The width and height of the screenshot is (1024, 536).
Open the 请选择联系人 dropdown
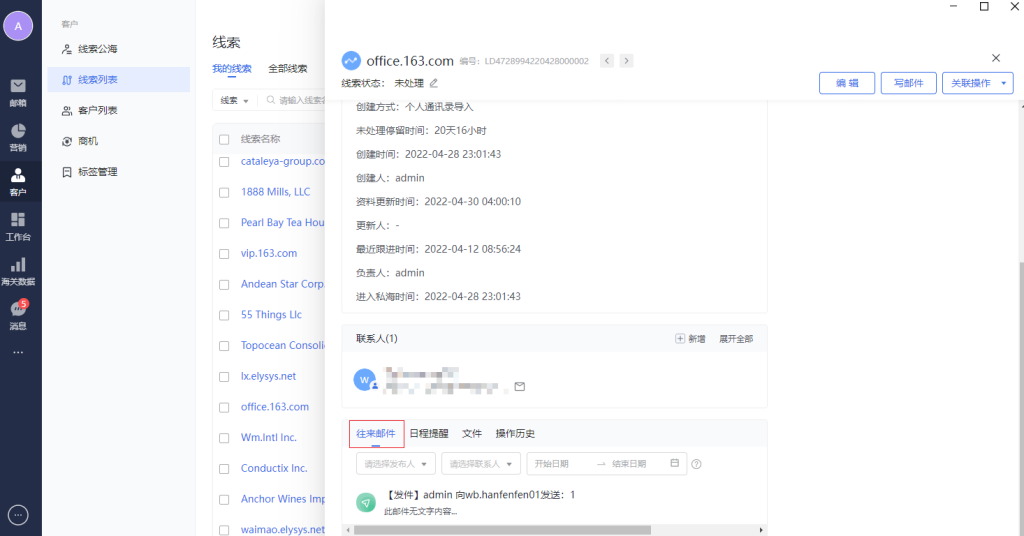tap(481, 464)
